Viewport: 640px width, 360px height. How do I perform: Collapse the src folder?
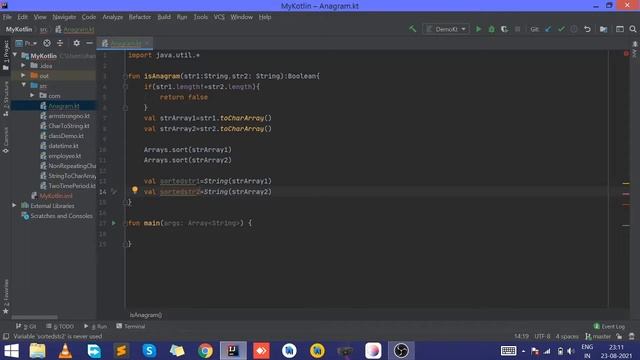(x=24, y=85)
